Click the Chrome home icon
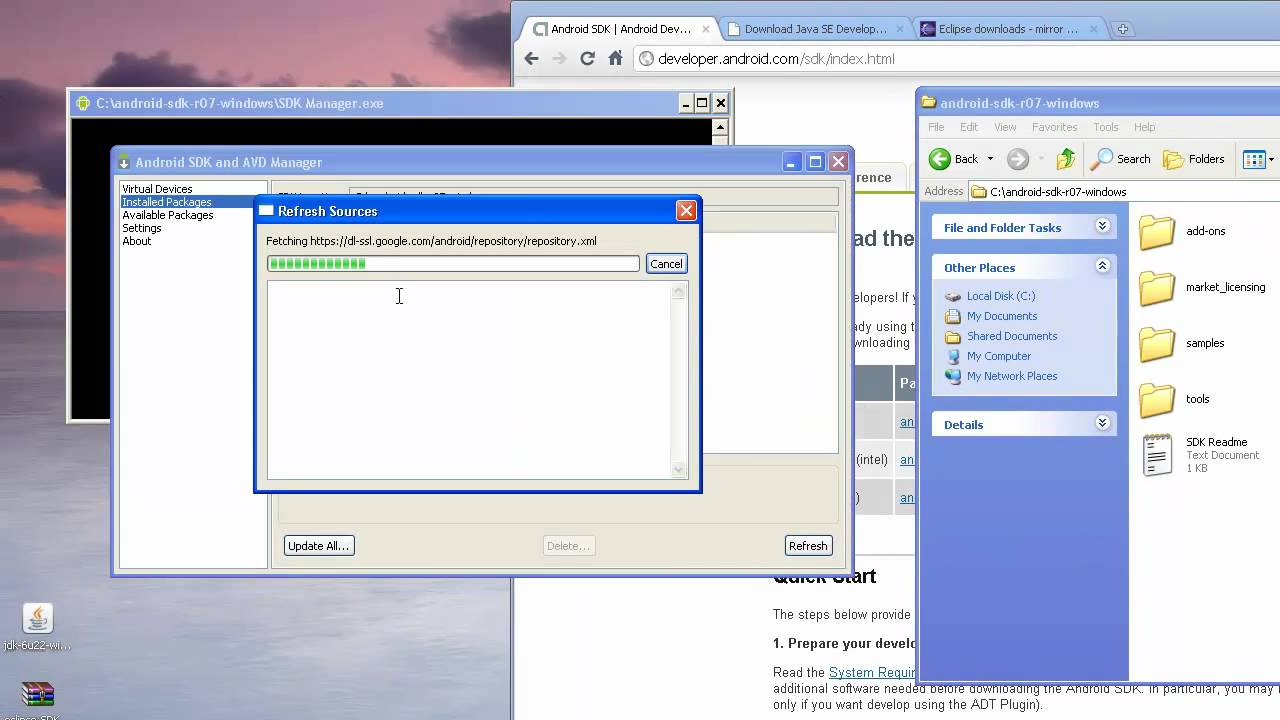This screenshot has height=720, width=1280. click(616, 59)
